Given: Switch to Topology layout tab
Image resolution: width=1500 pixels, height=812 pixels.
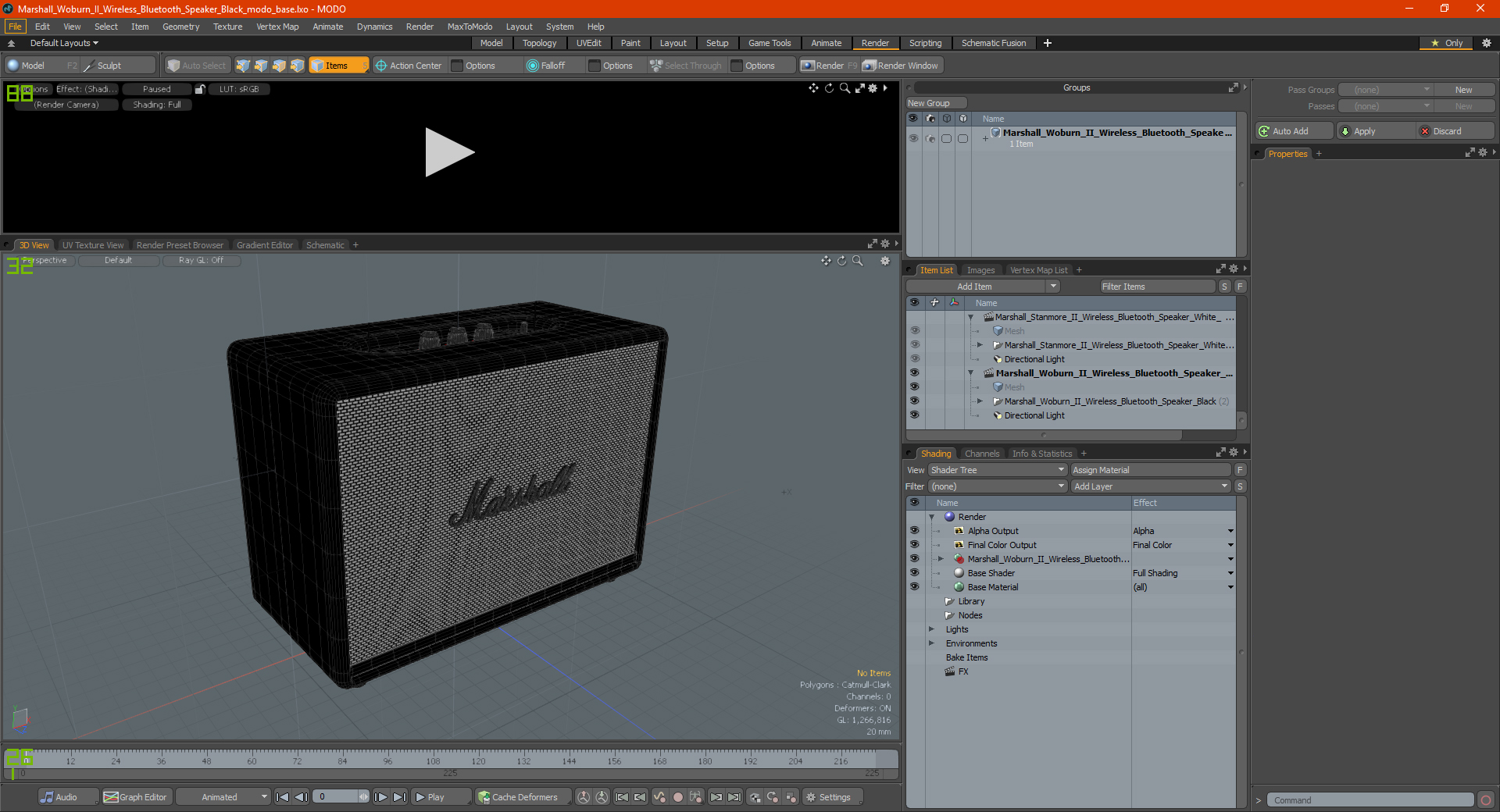Looking at the screenshot, I should [x=539, y=43].
